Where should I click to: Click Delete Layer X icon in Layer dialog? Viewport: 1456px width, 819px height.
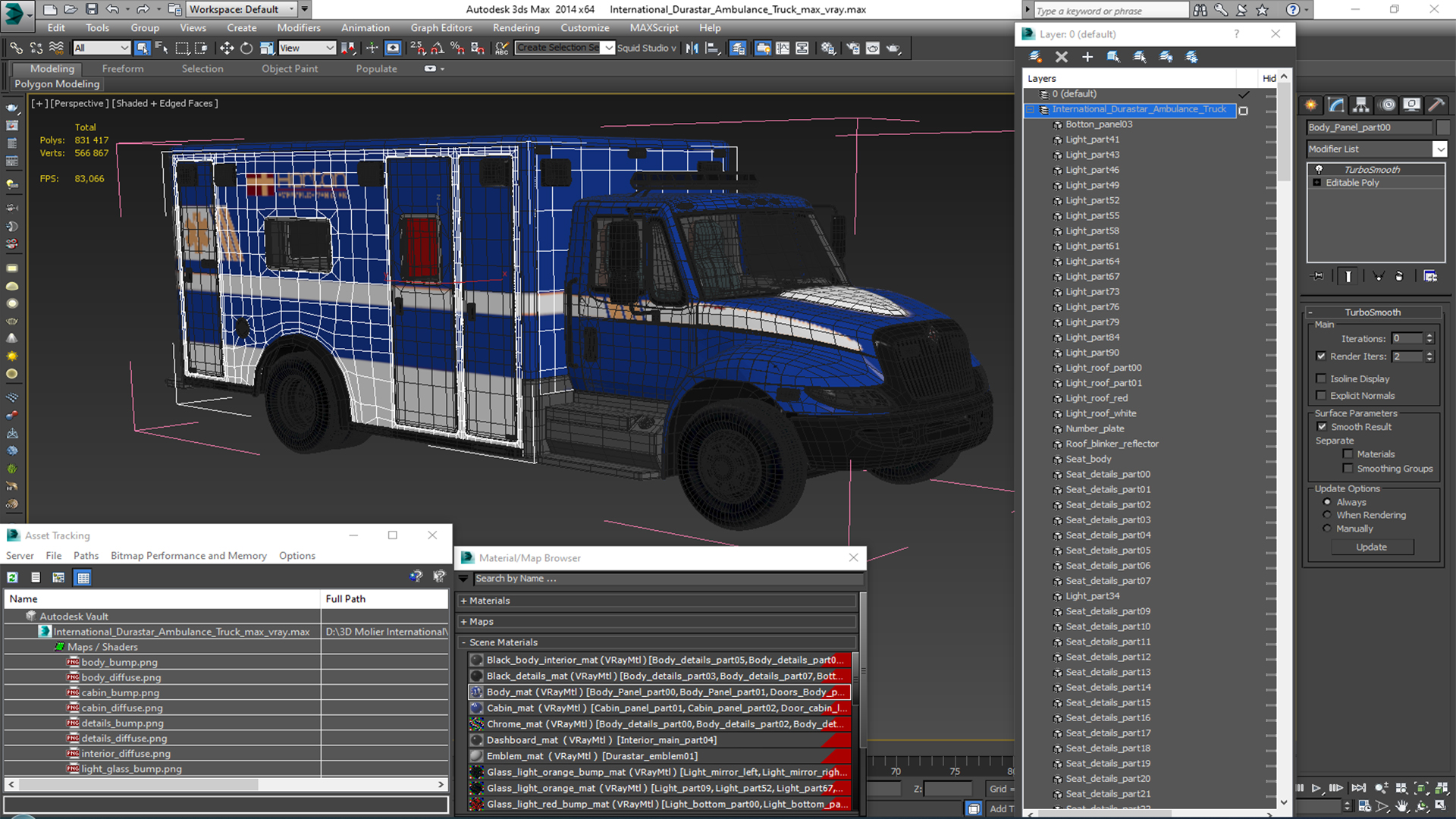coord(1061,57)
